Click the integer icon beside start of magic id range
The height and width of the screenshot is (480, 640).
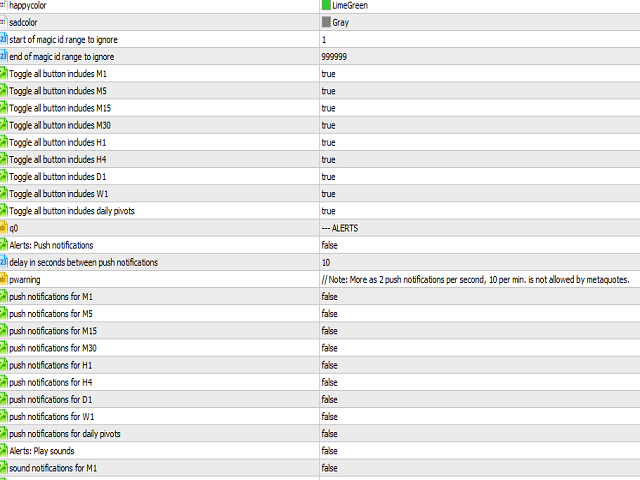pyautogui.click(x=4, y=39)
